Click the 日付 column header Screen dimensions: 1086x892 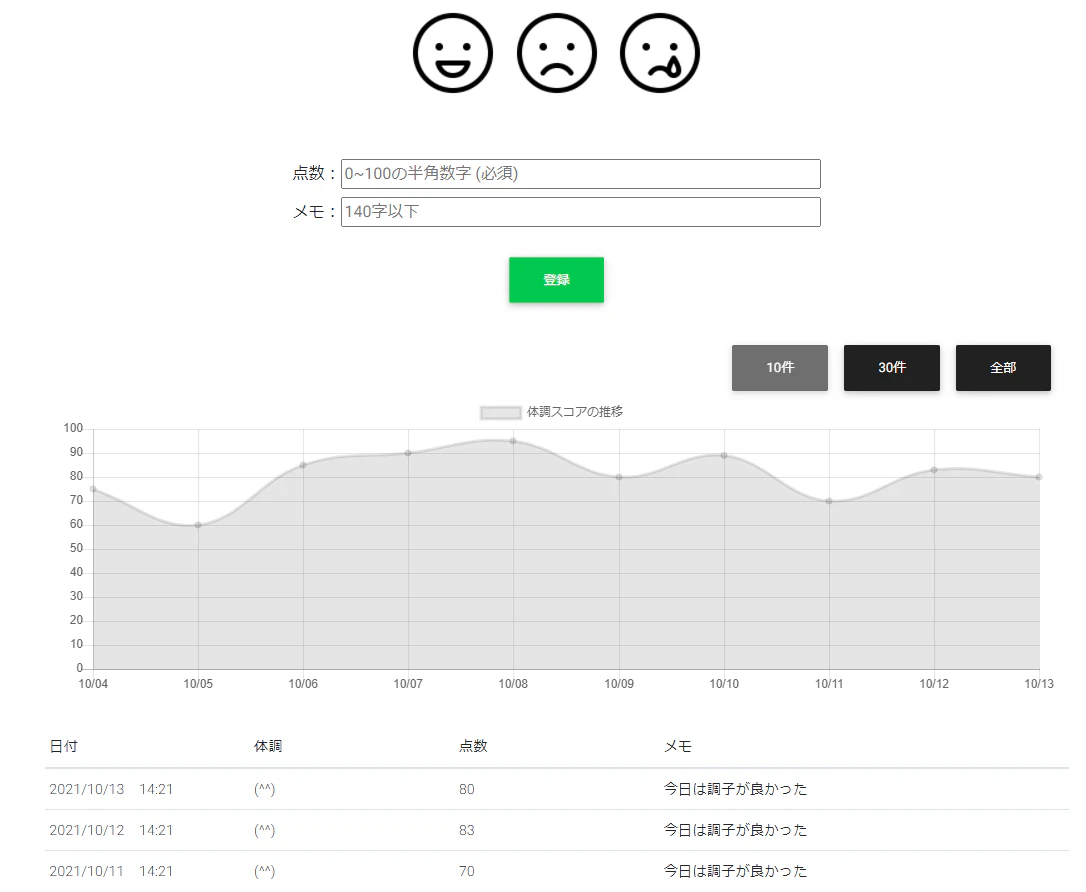64,747
